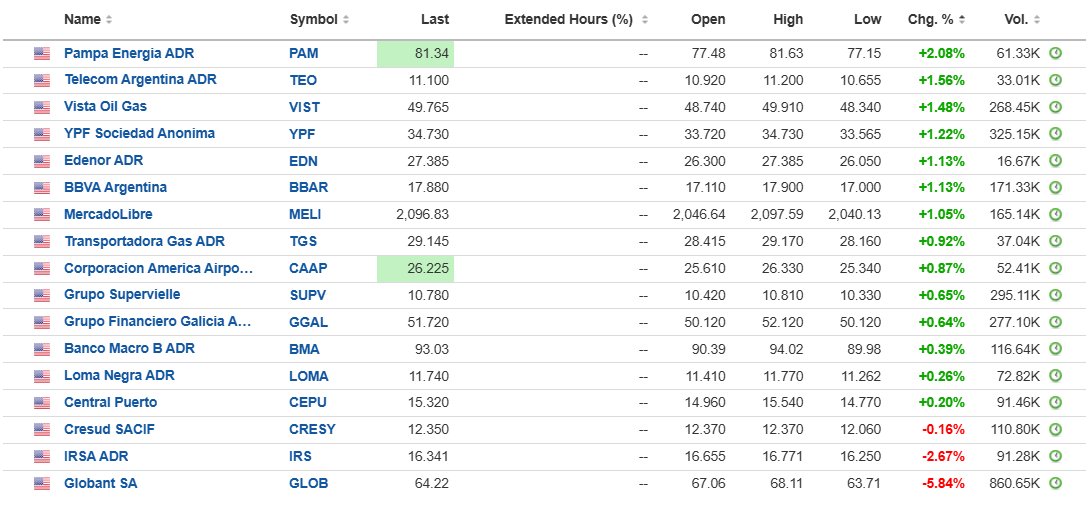1089x505 pixels.
Task: Click the clock icon in the Central Puerto row
Action: coord(1055,402)
